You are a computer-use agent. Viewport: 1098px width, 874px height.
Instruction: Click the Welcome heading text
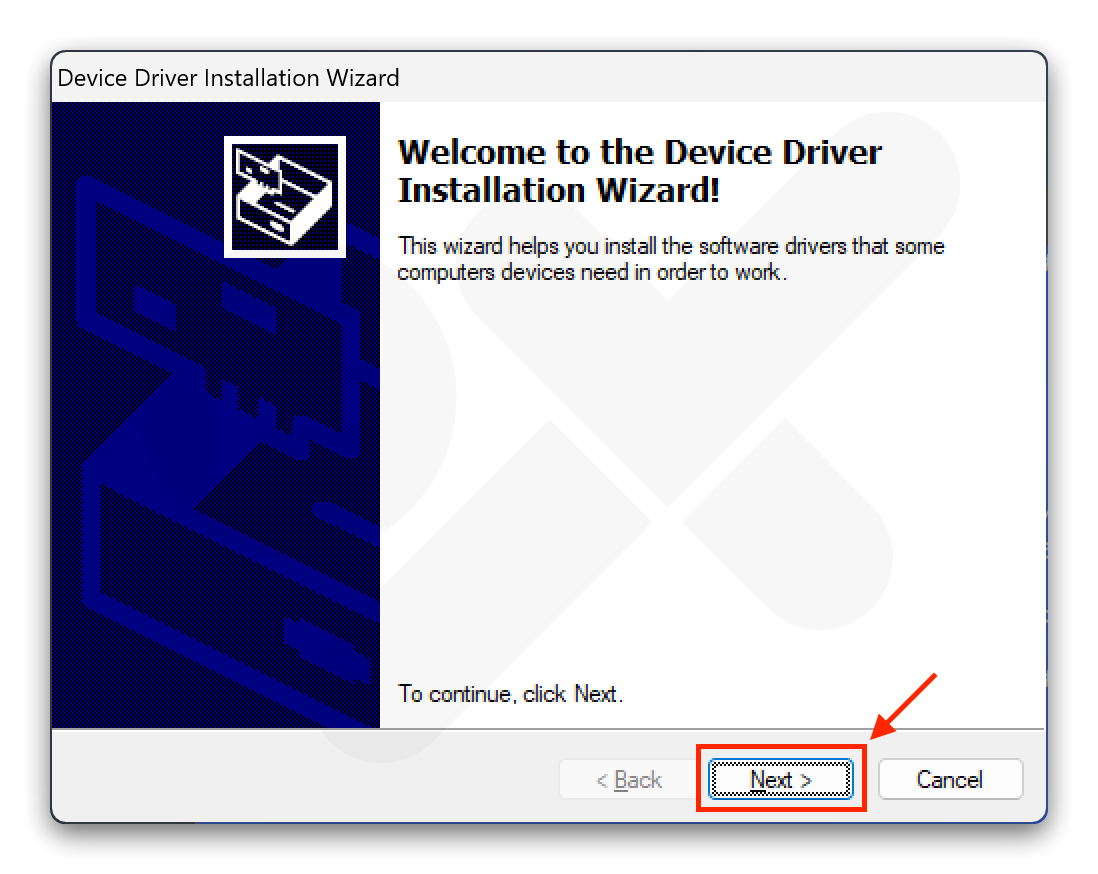640,152
